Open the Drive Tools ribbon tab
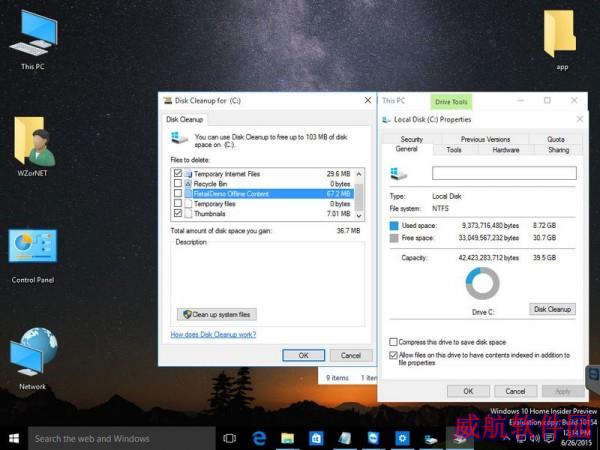Viewport: 600px width, 450px height. (451, 102)
